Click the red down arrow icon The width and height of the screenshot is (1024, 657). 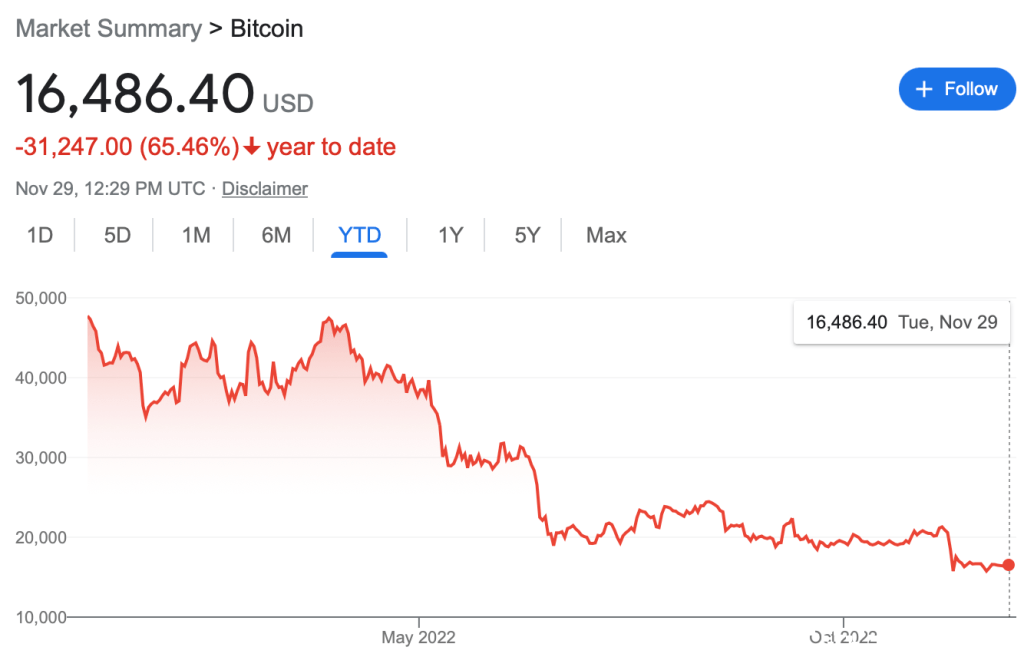click(x=252, y=148)
